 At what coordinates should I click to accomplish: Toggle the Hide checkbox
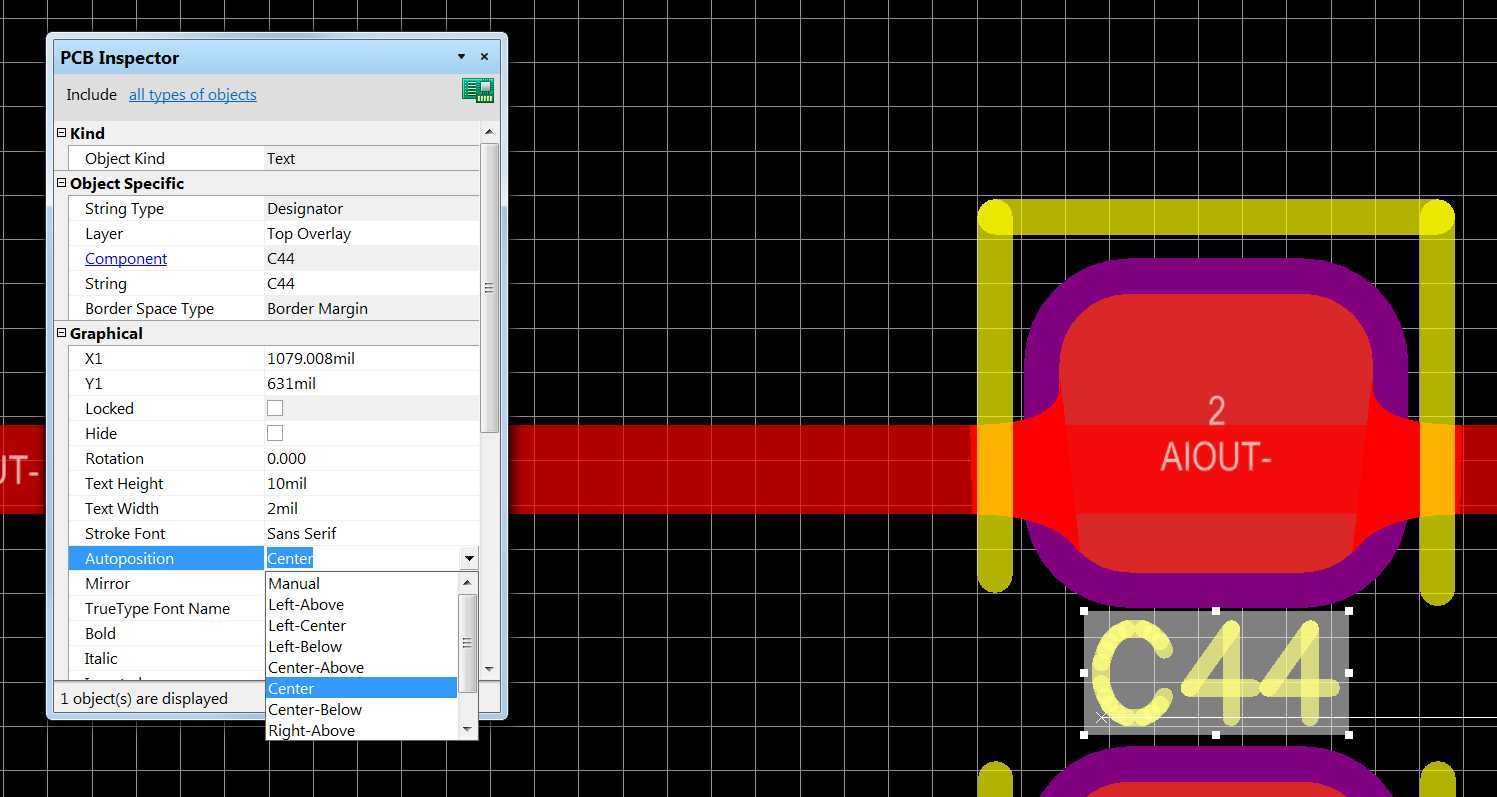pyautogui.click(x=275, y=433)
